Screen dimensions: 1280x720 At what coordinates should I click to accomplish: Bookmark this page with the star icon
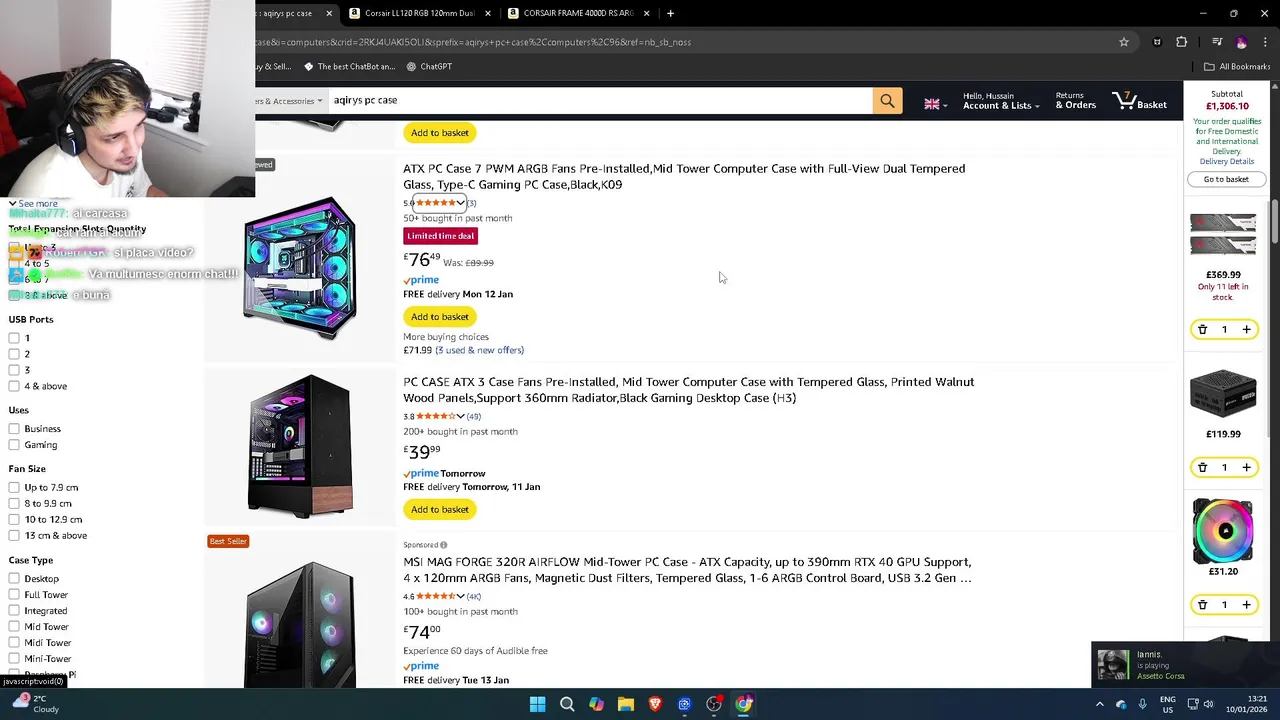click(1124, 42)
